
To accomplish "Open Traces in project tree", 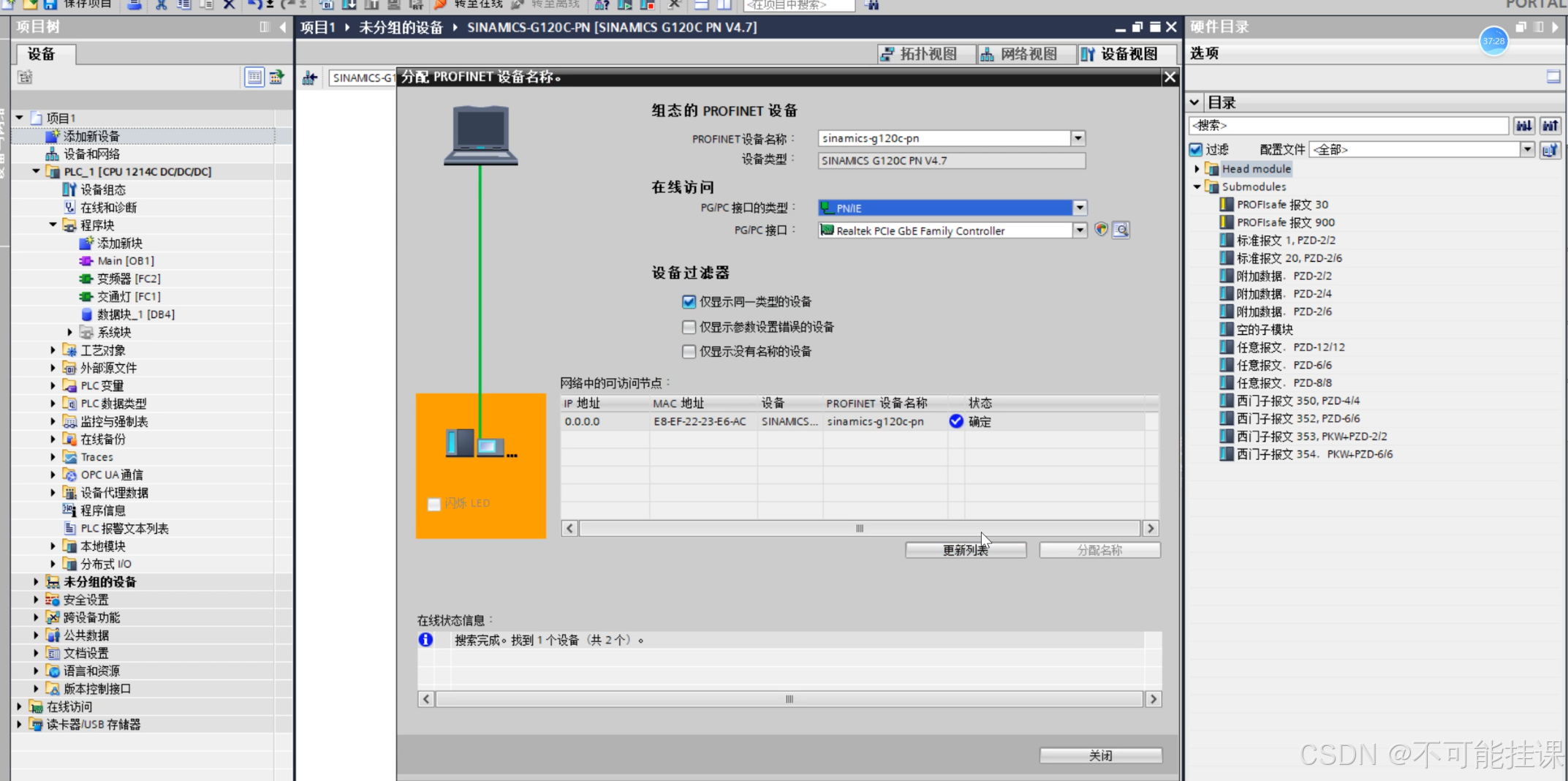I will tap(96, 457).
